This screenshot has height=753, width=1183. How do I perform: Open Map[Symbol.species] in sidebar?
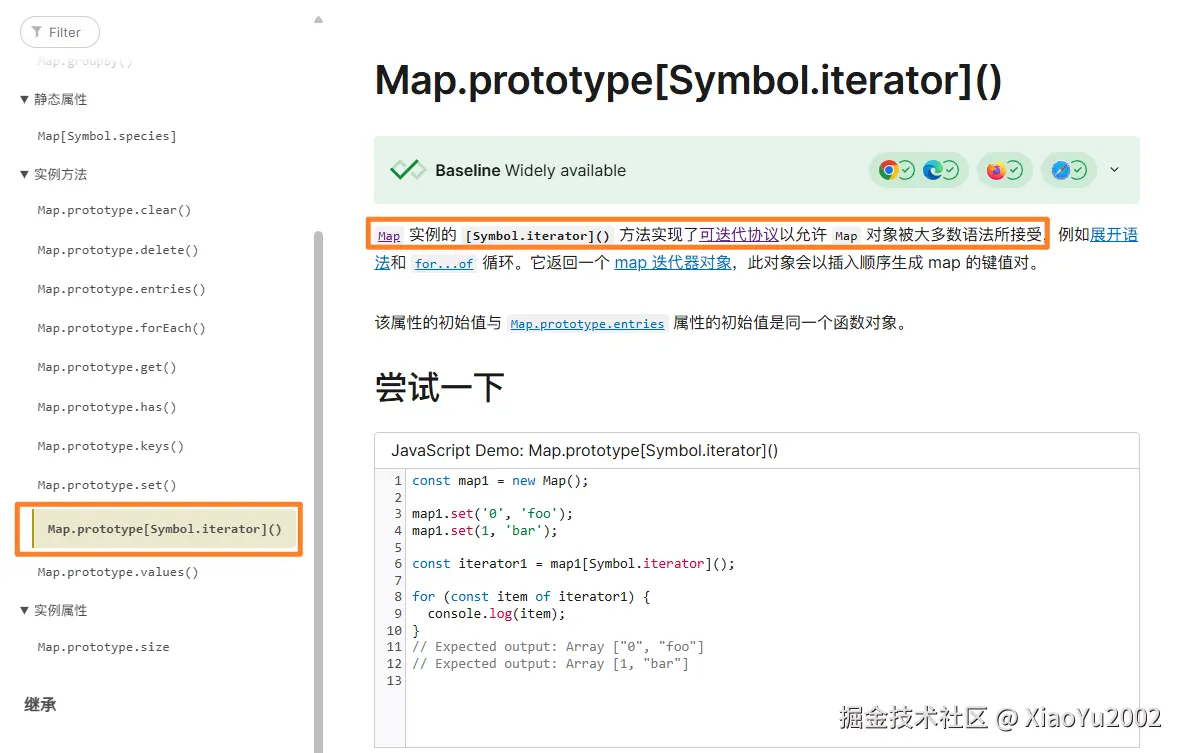pyautogui.click(x=106, y=136)
